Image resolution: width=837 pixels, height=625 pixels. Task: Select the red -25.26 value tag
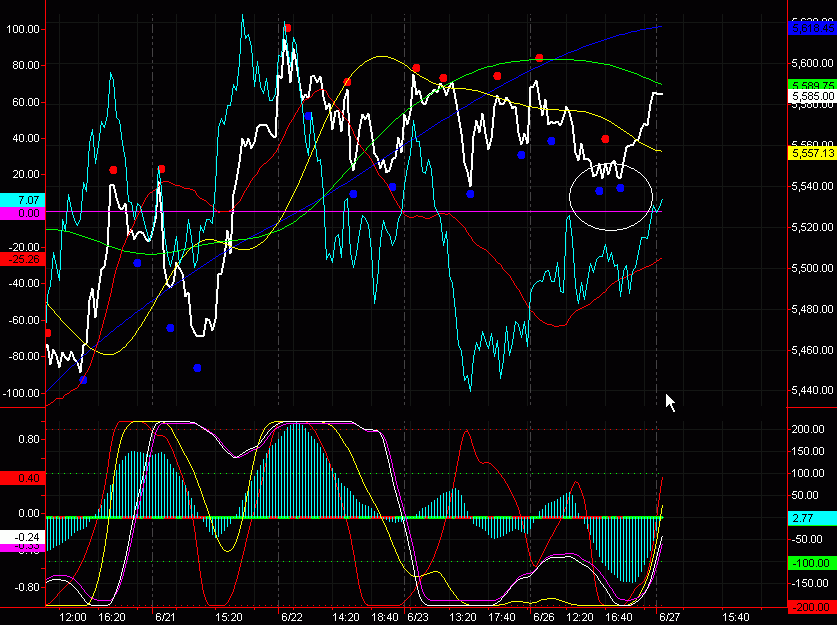(x=22, y=259)
